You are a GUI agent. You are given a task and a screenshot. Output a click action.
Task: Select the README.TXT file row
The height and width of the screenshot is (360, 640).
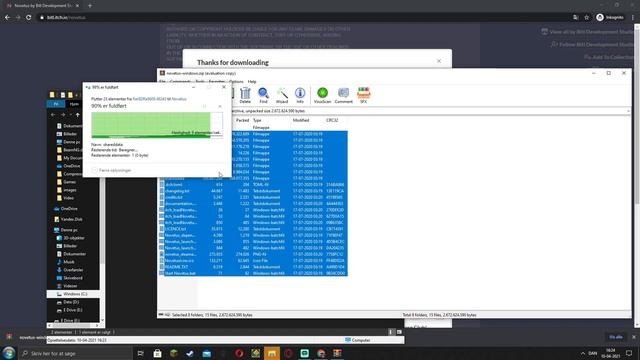point(253,267)
